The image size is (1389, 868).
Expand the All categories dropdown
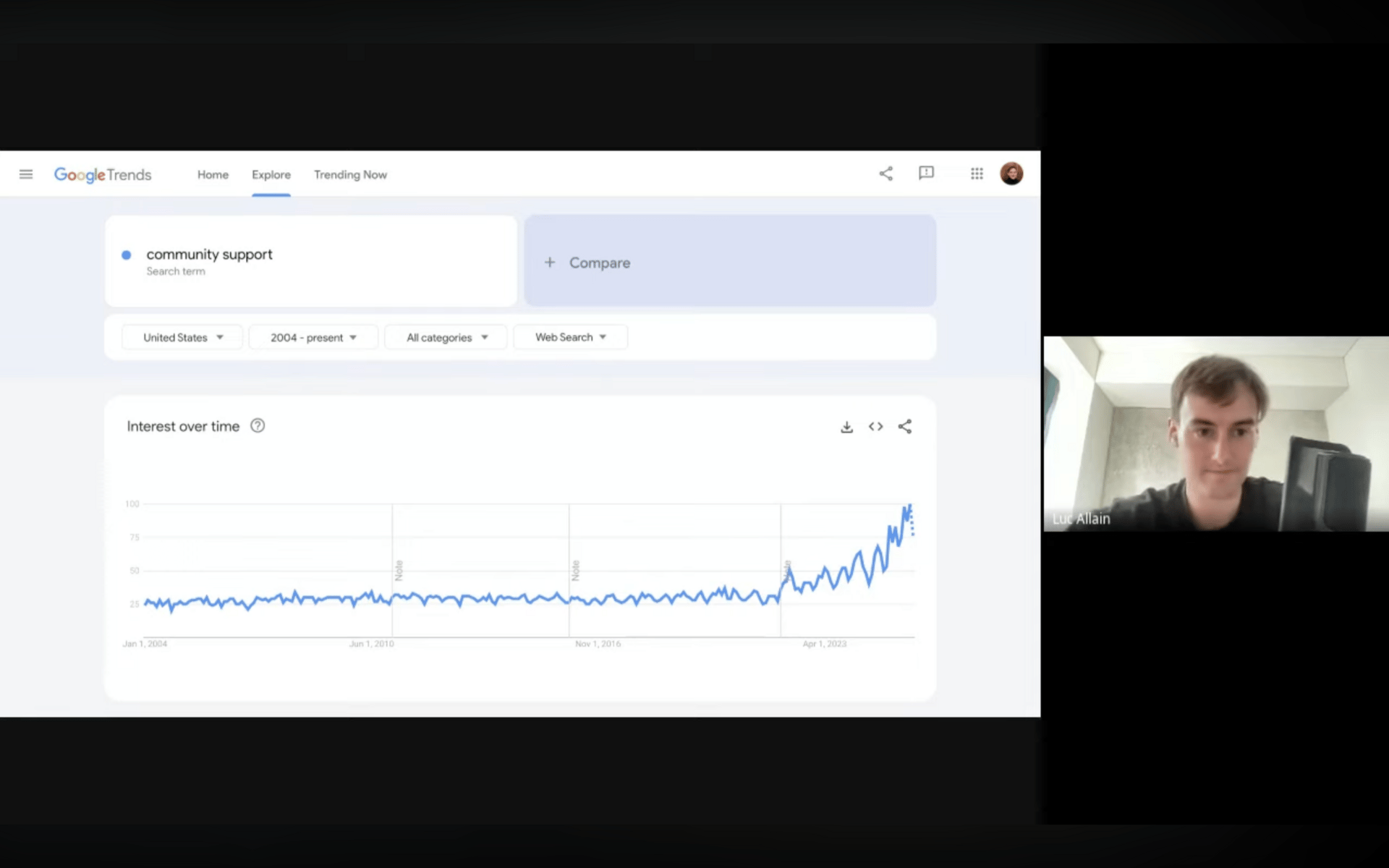446,338
